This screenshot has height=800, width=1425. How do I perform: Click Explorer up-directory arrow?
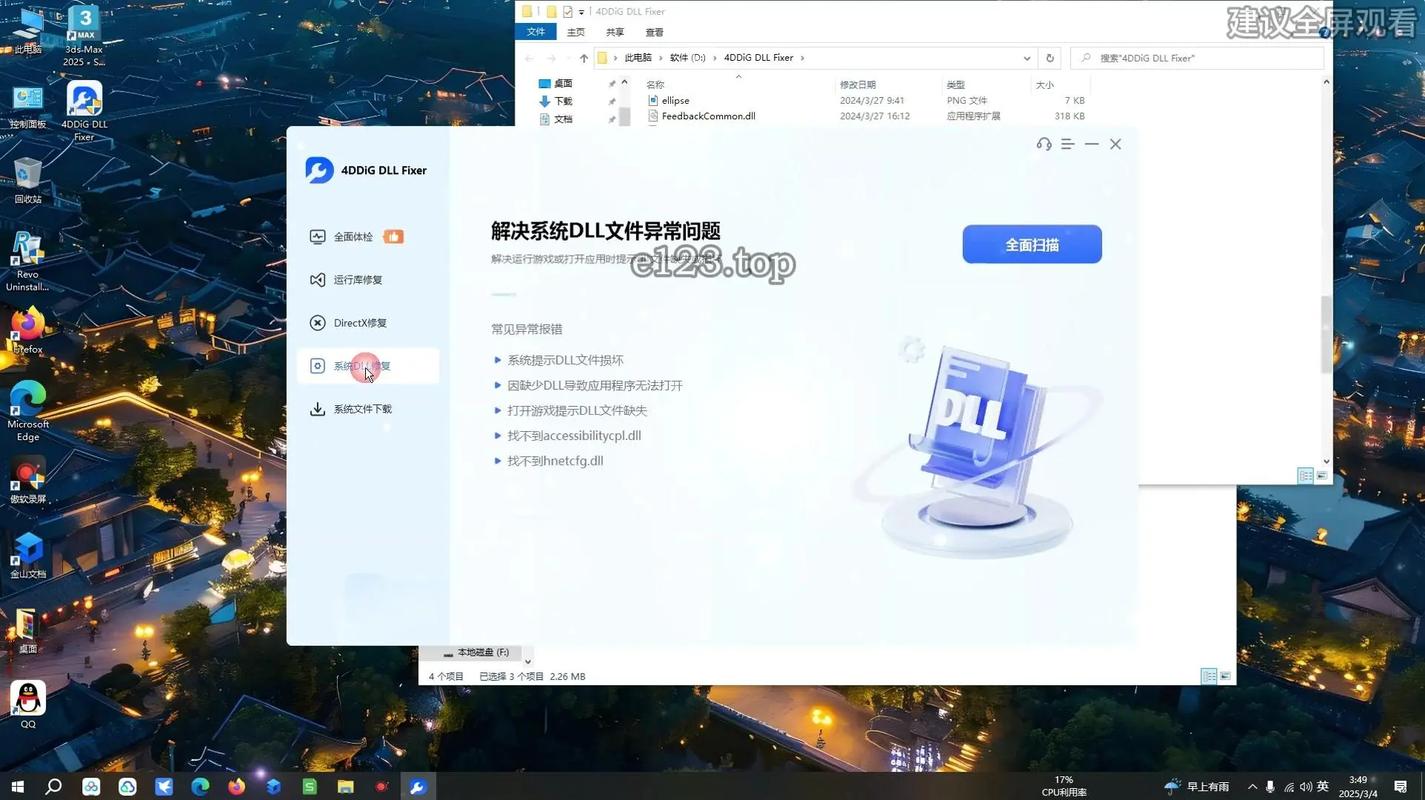pyautogui.click(x=584, y=58)
